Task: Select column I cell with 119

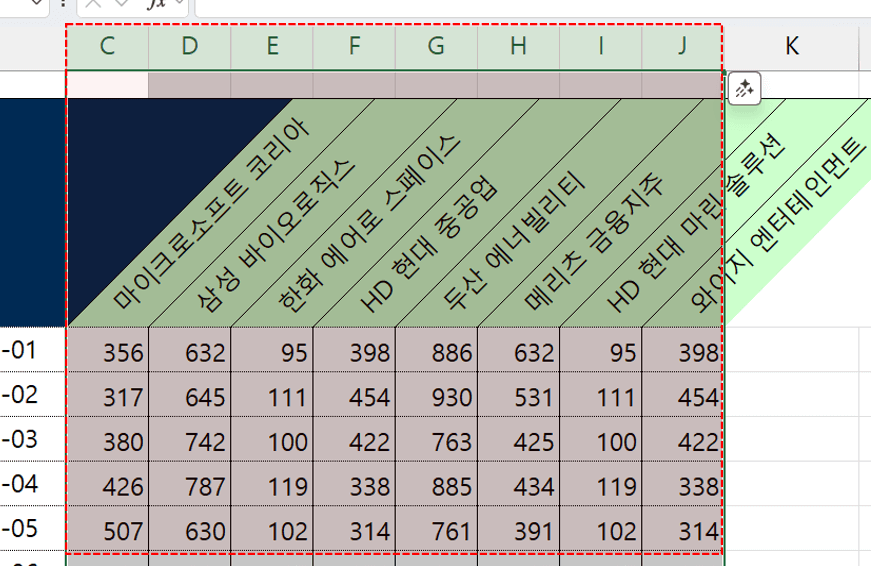Action: [600, 483]
